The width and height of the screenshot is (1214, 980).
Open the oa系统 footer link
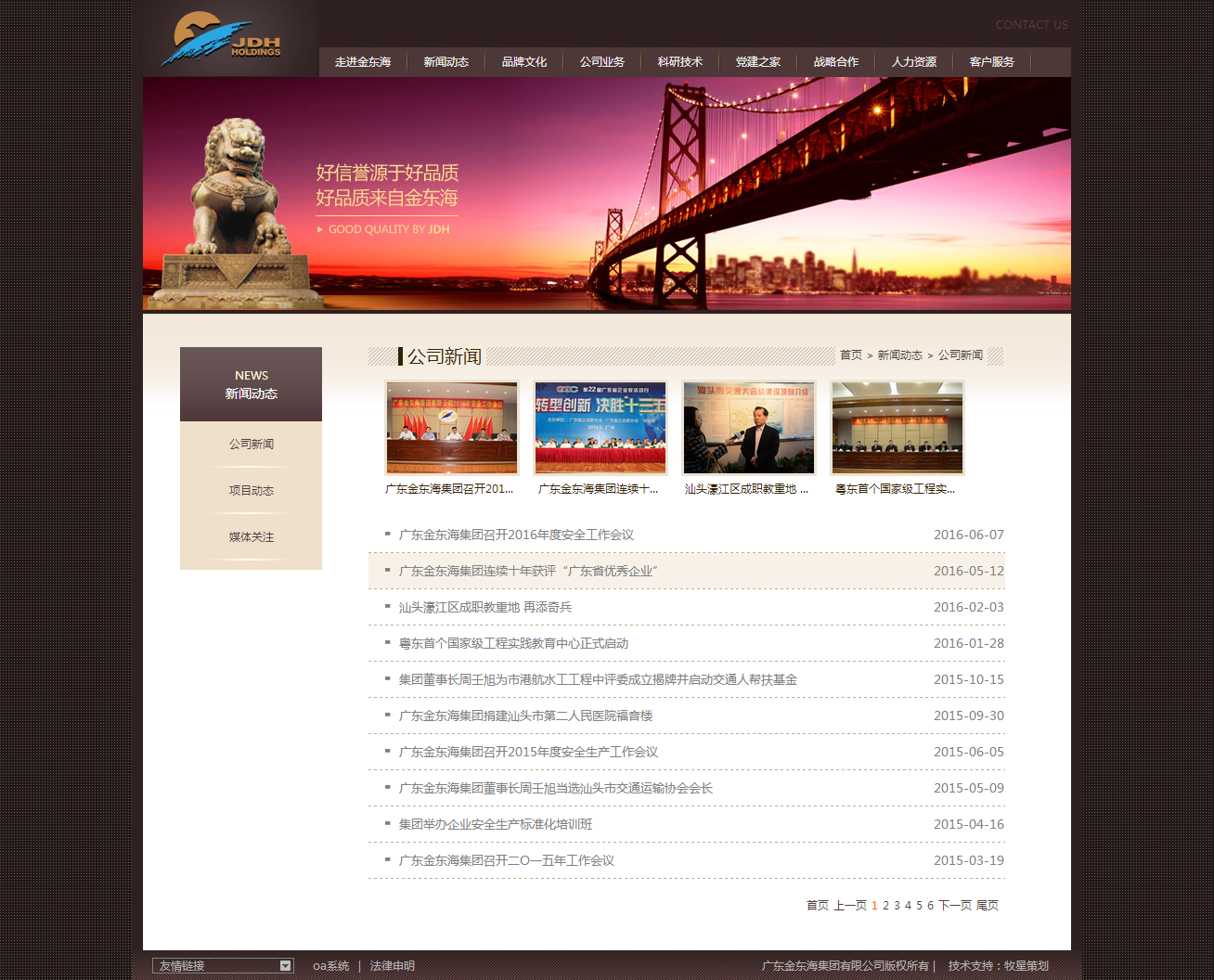pos(331,966)
